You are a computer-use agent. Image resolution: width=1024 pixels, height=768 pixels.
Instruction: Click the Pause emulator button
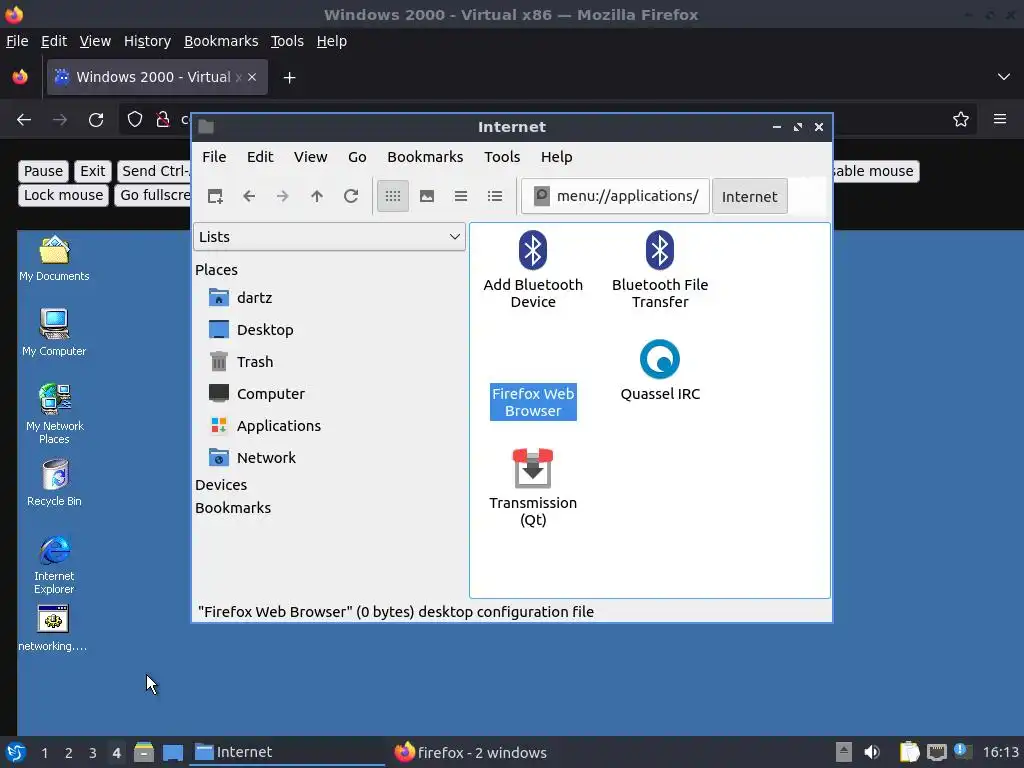click(x=43, y=171)
